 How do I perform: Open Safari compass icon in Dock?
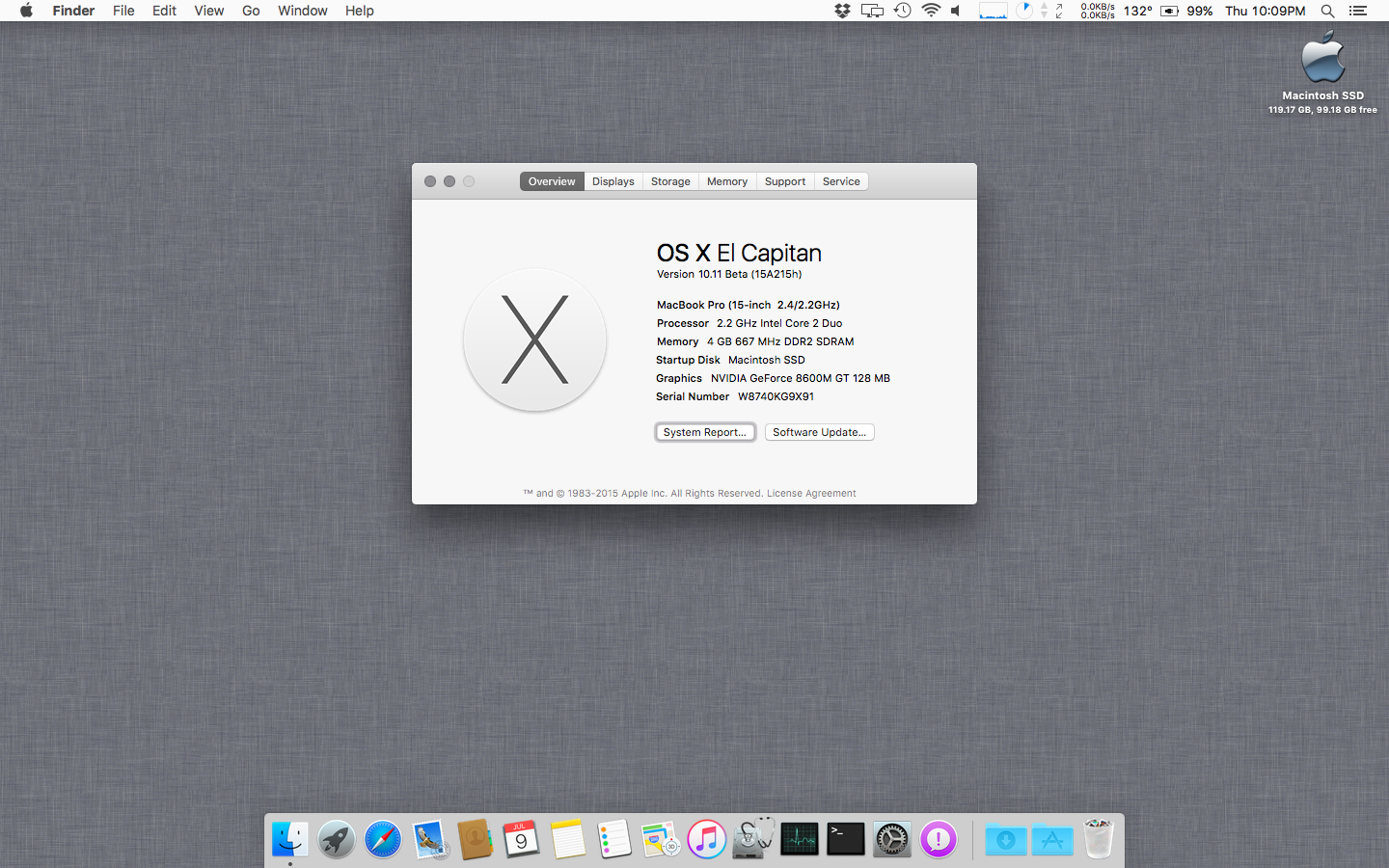coord(382,839)
